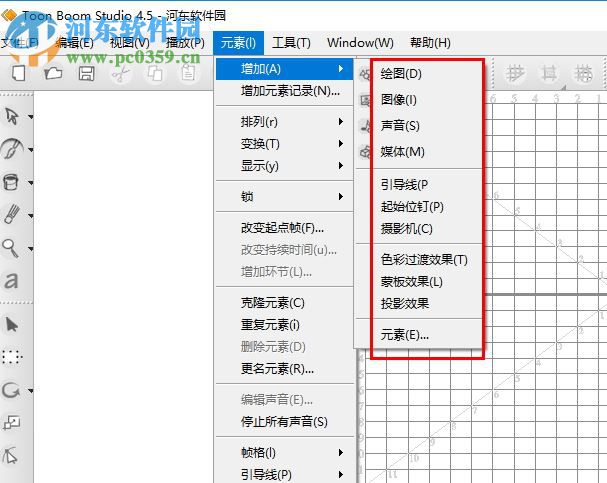Click the Cut scissors toolbar icon
Viewport: 607px width, 483px height.
point(120,73)
